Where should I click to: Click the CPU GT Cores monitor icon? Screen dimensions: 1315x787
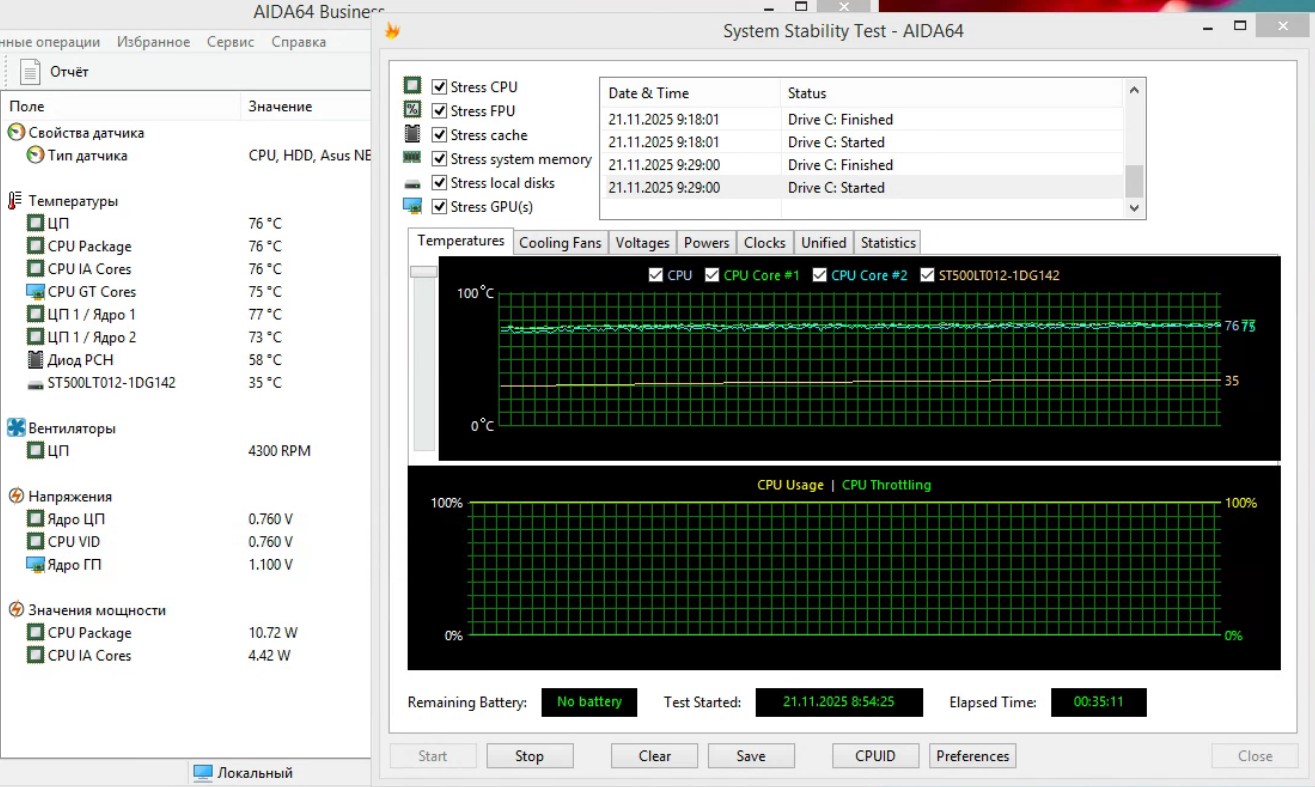35,292
